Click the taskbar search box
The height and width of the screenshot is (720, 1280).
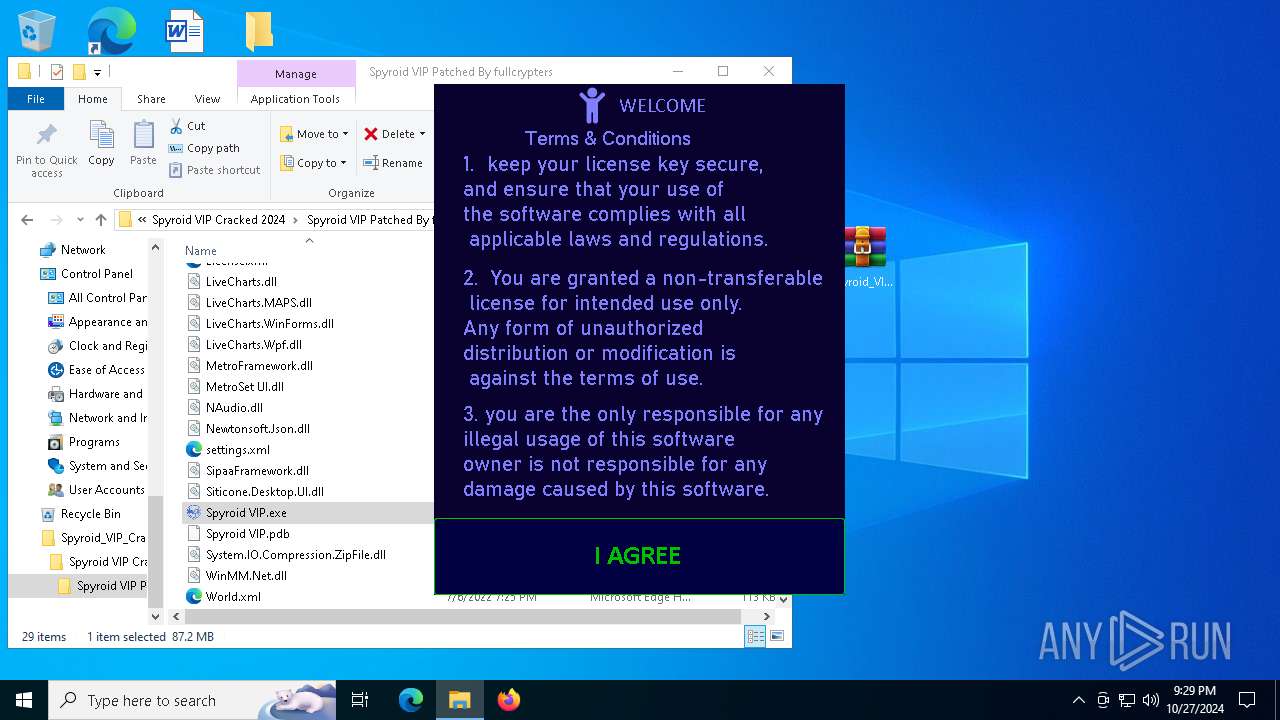192,700
